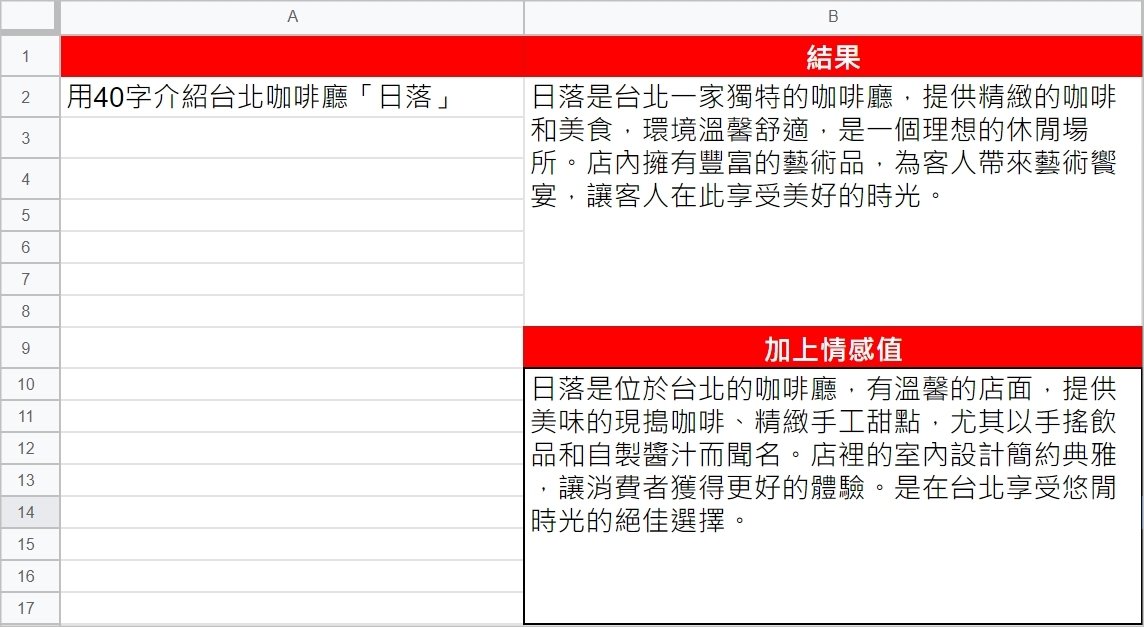Click empty cell A7
Screen dimensions: 1144x627
click(292, 280)
